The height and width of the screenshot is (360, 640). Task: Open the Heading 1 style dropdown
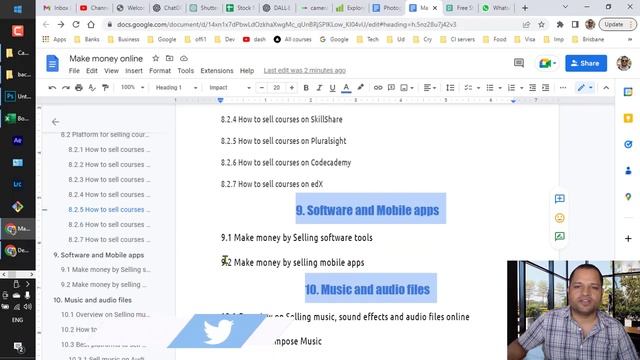coord(176,87)
